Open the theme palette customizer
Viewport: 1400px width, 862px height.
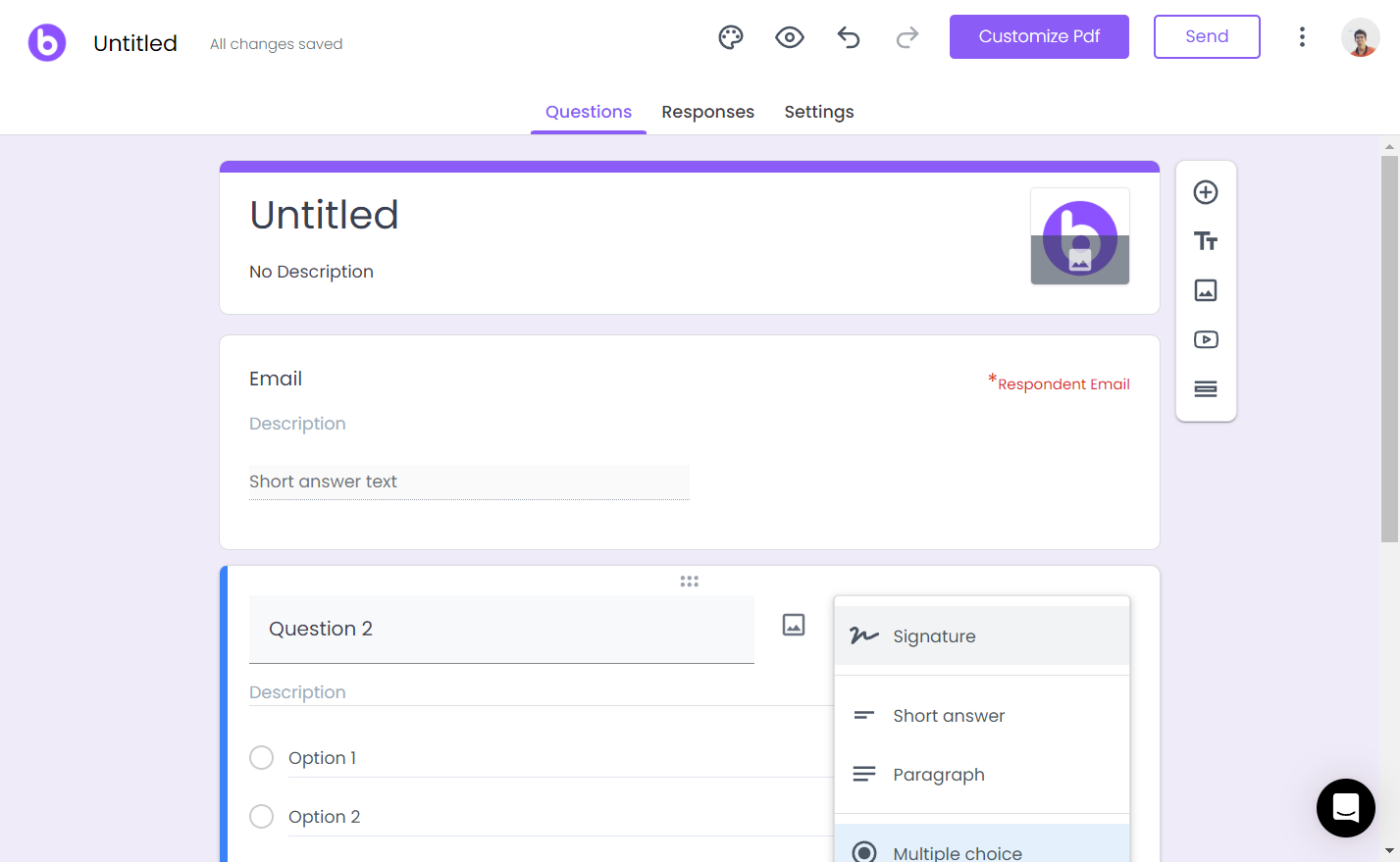(731, 37)
